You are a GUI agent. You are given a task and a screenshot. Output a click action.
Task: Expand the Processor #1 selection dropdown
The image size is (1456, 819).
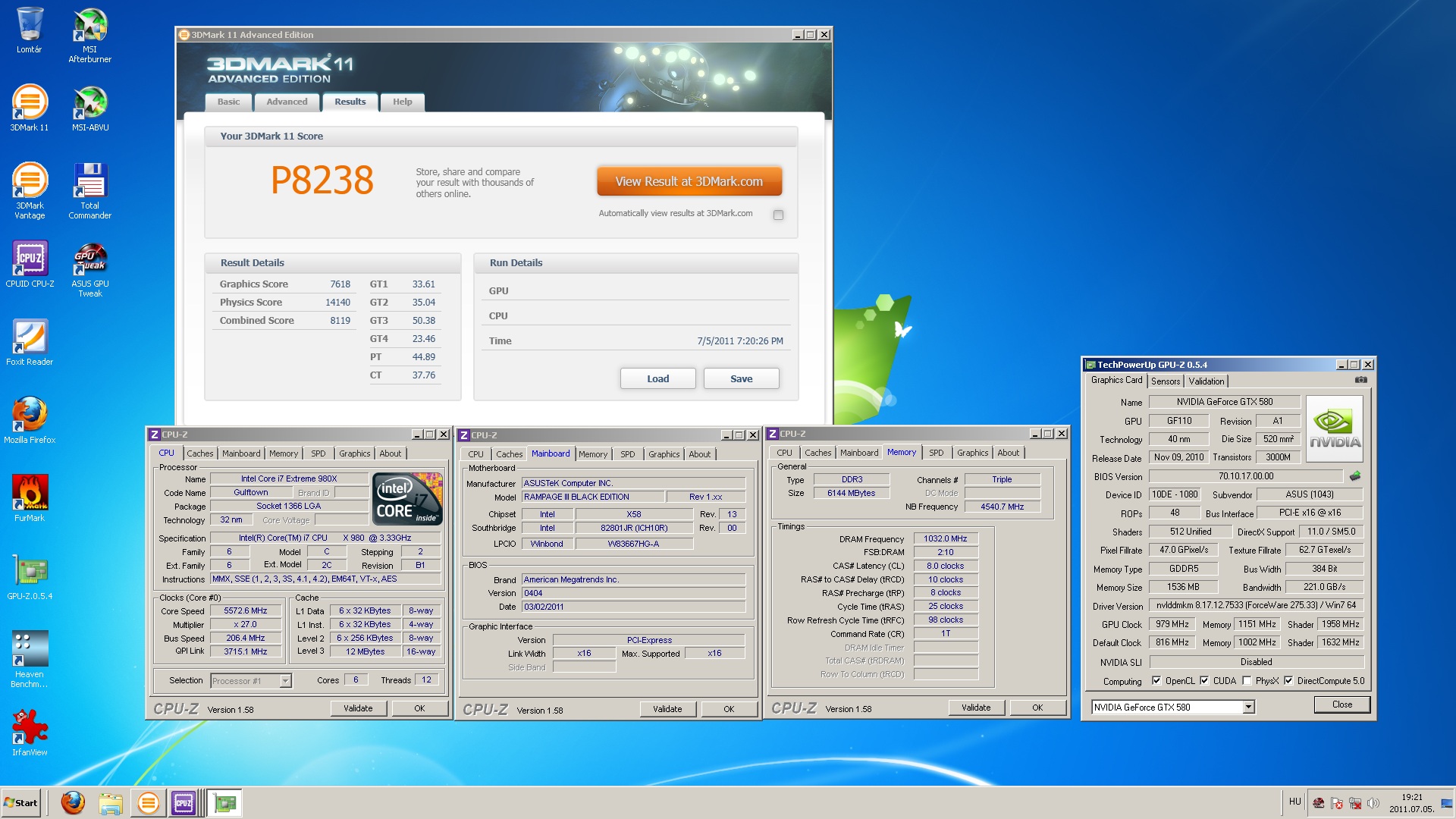pyautogui.click(x=285, y=681)
